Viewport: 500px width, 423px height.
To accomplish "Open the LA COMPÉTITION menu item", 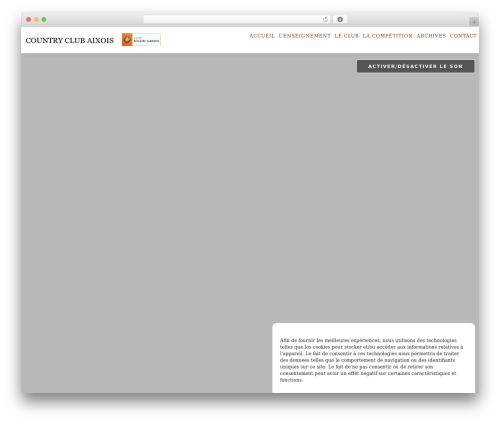I will click(x=388, y=36).
